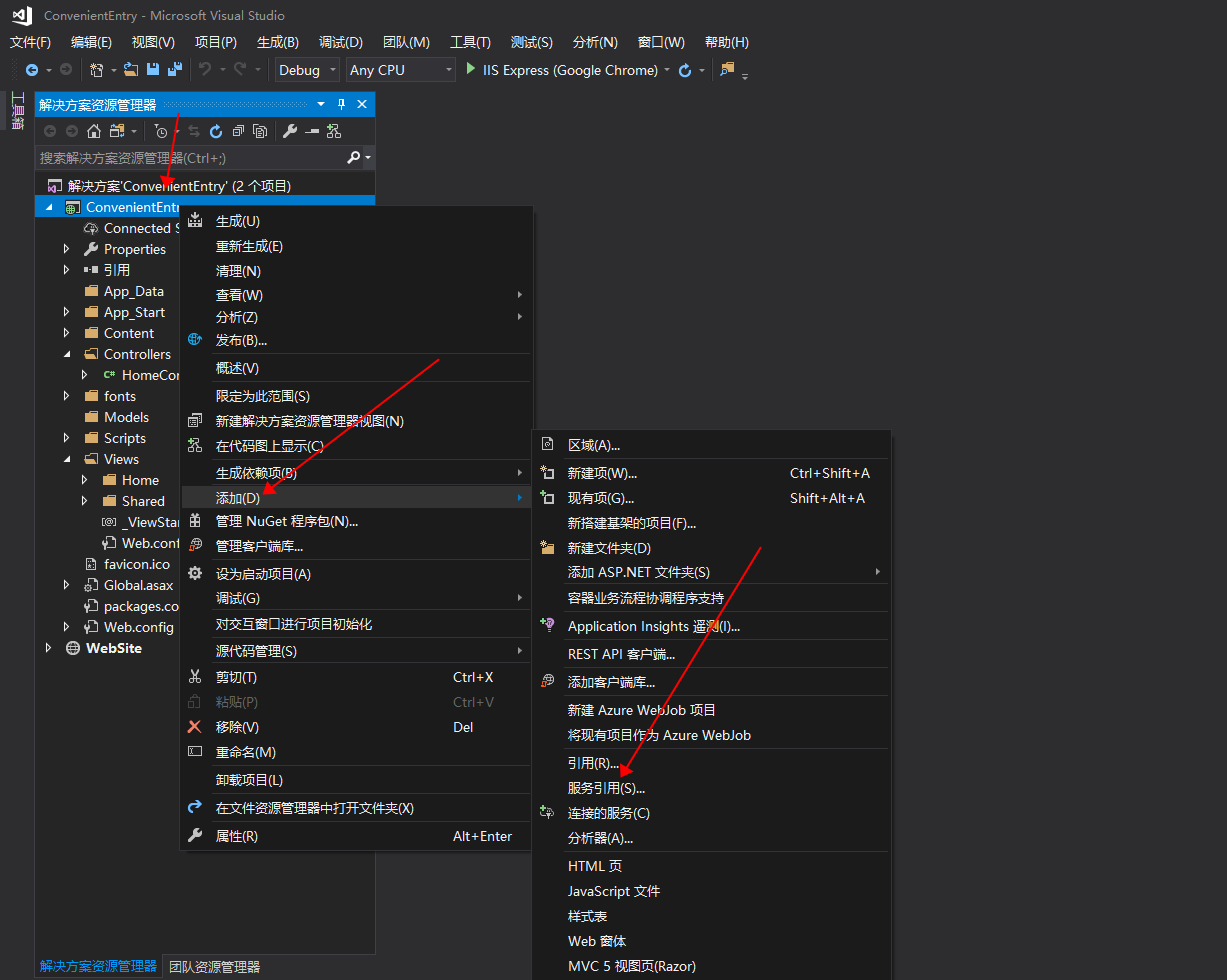Toggle auto-hide pin on Solution Explorer panel
This screenshot has width=1227, height=980.
[341, 104]
